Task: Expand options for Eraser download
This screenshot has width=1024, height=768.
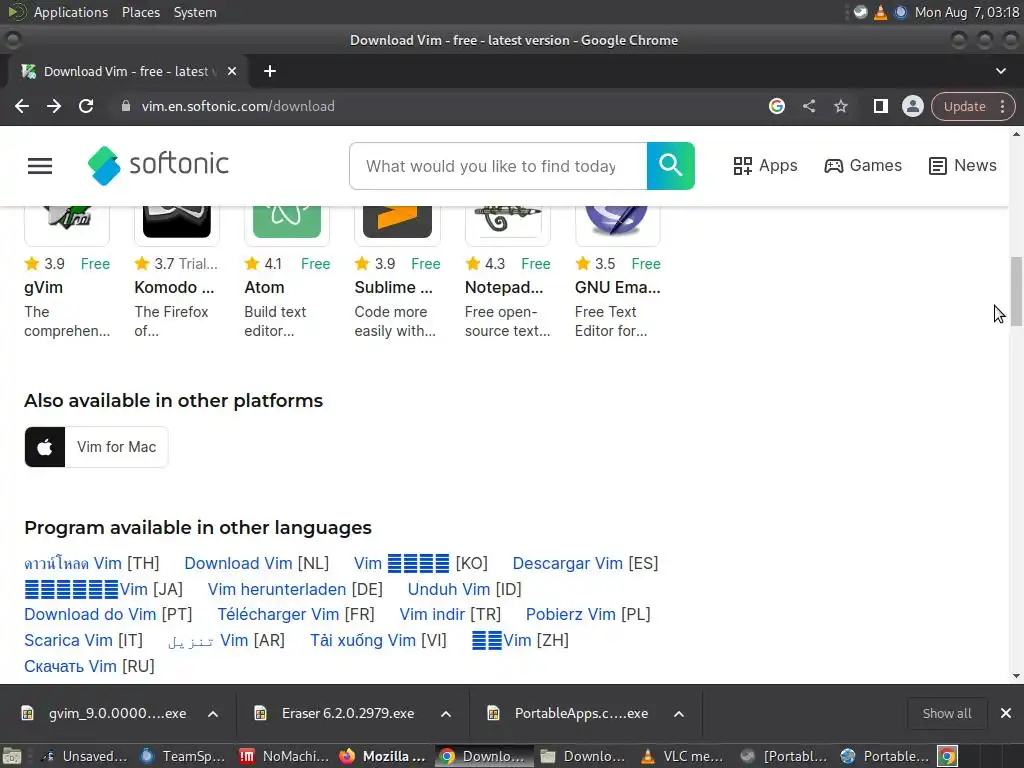Action: tap(446, 714)
